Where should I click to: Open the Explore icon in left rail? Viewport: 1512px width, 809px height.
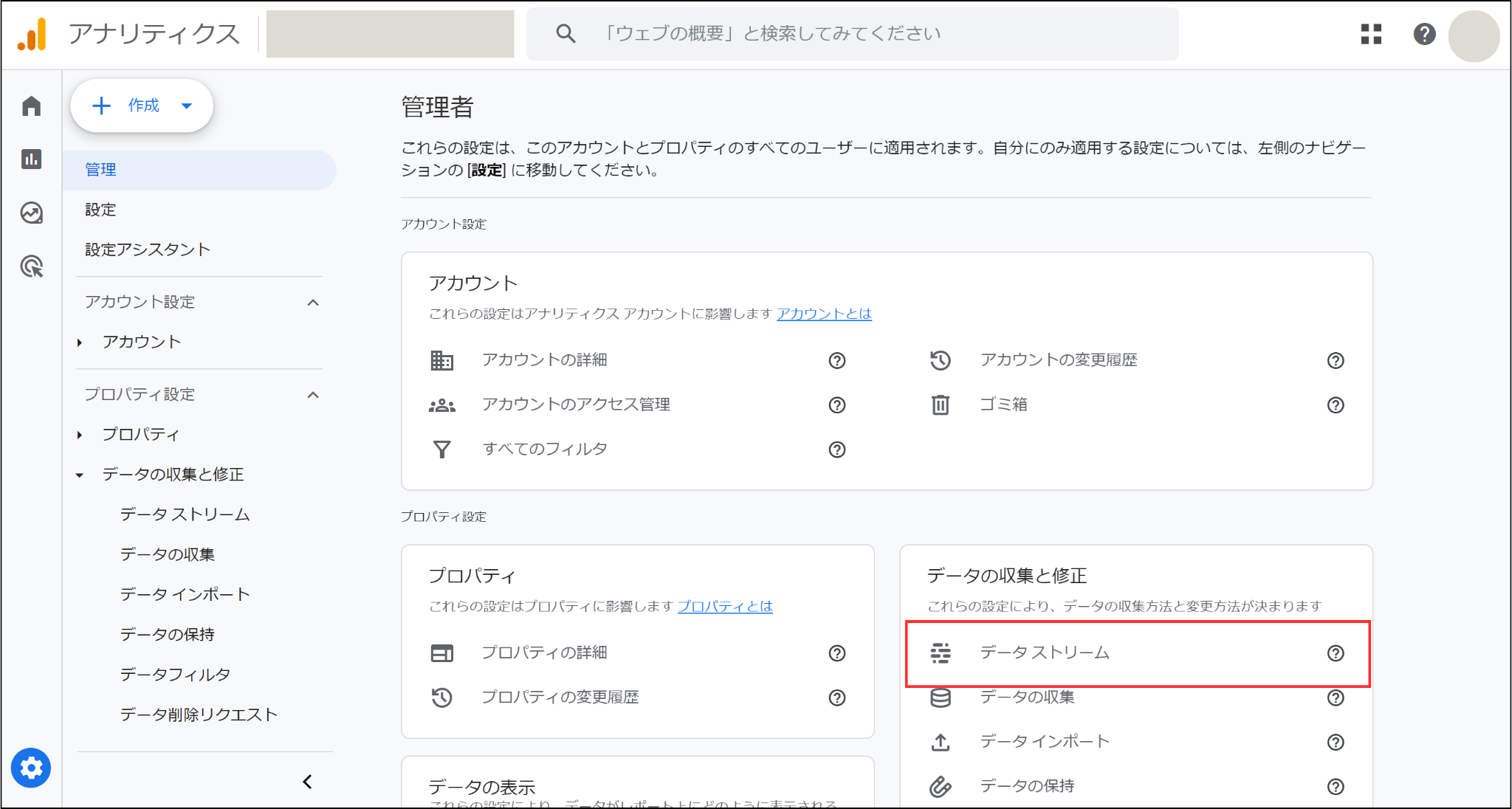click(x=31, y=213)
